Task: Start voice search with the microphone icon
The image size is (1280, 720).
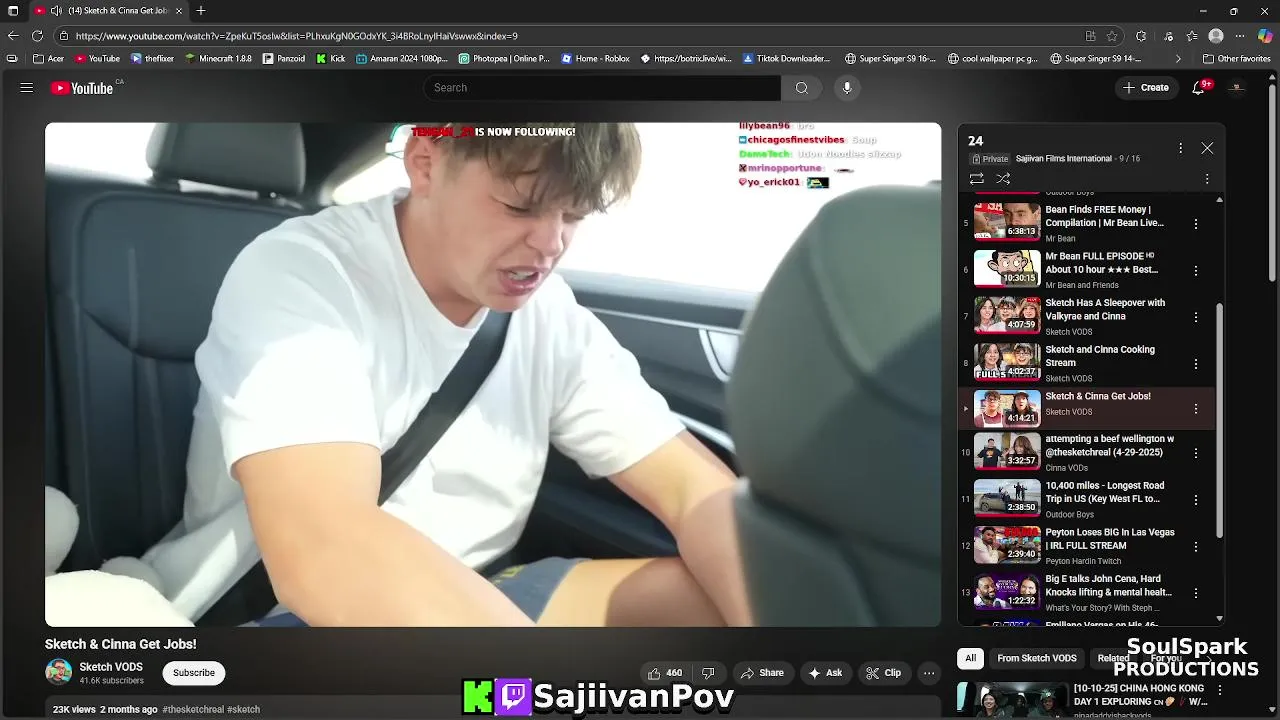Action: 847,88
